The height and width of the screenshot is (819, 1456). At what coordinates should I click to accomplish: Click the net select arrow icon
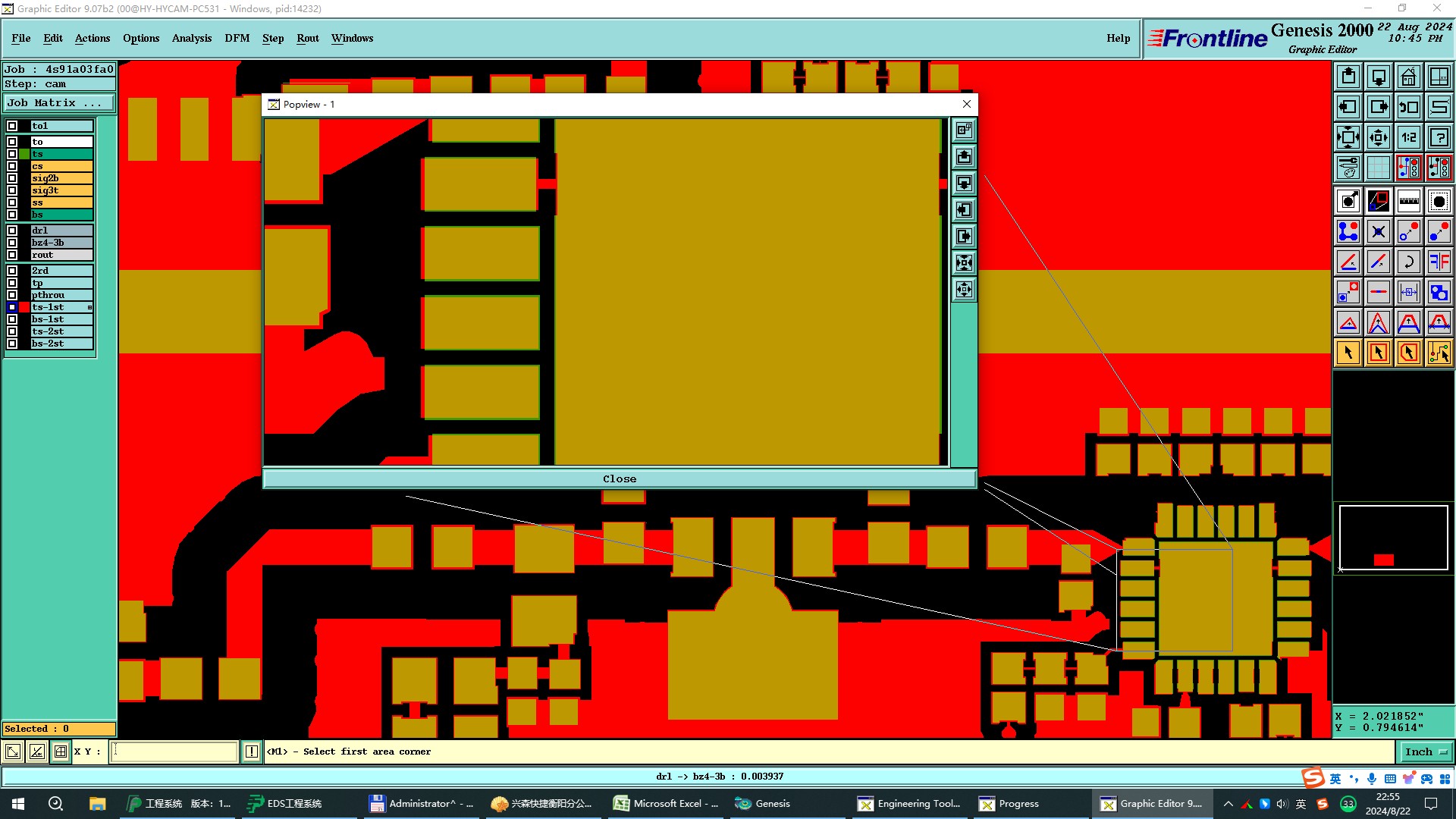1439,353
